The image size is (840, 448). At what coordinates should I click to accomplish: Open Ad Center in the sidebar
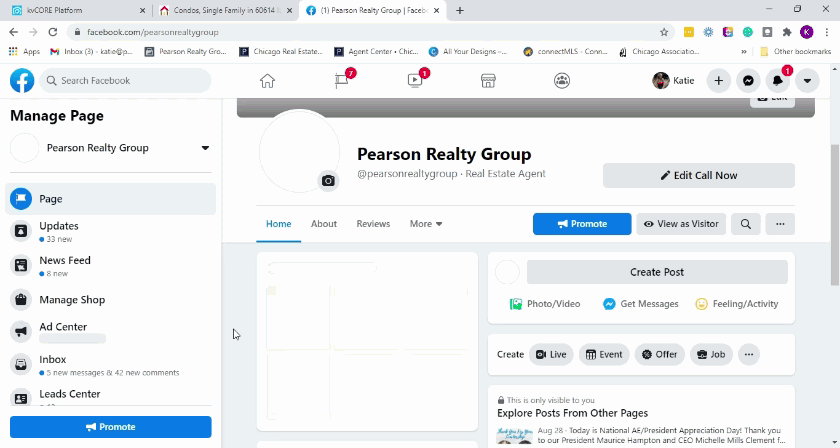coord(110,332)
